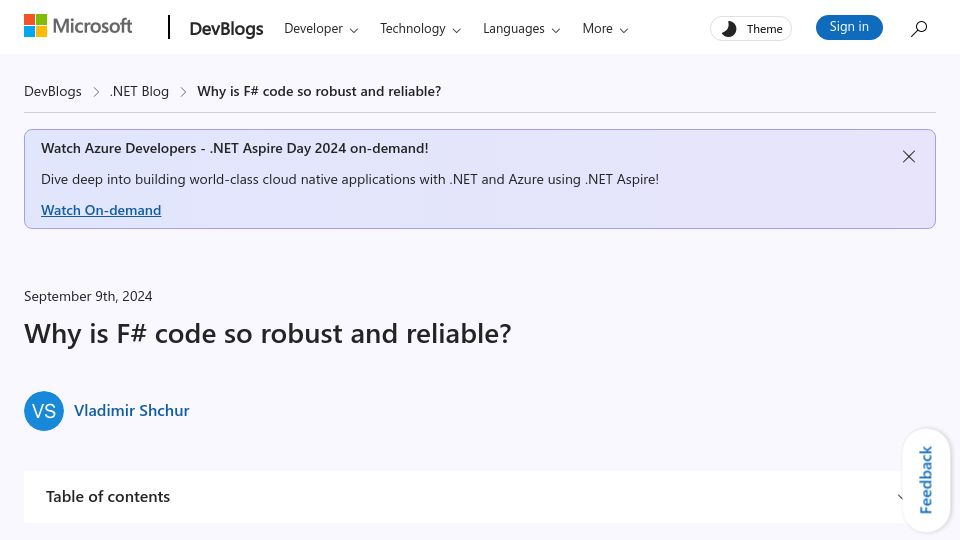Screen dimensions: 960x540
Task: Click the Sign in button
Action: pos(849,27)
